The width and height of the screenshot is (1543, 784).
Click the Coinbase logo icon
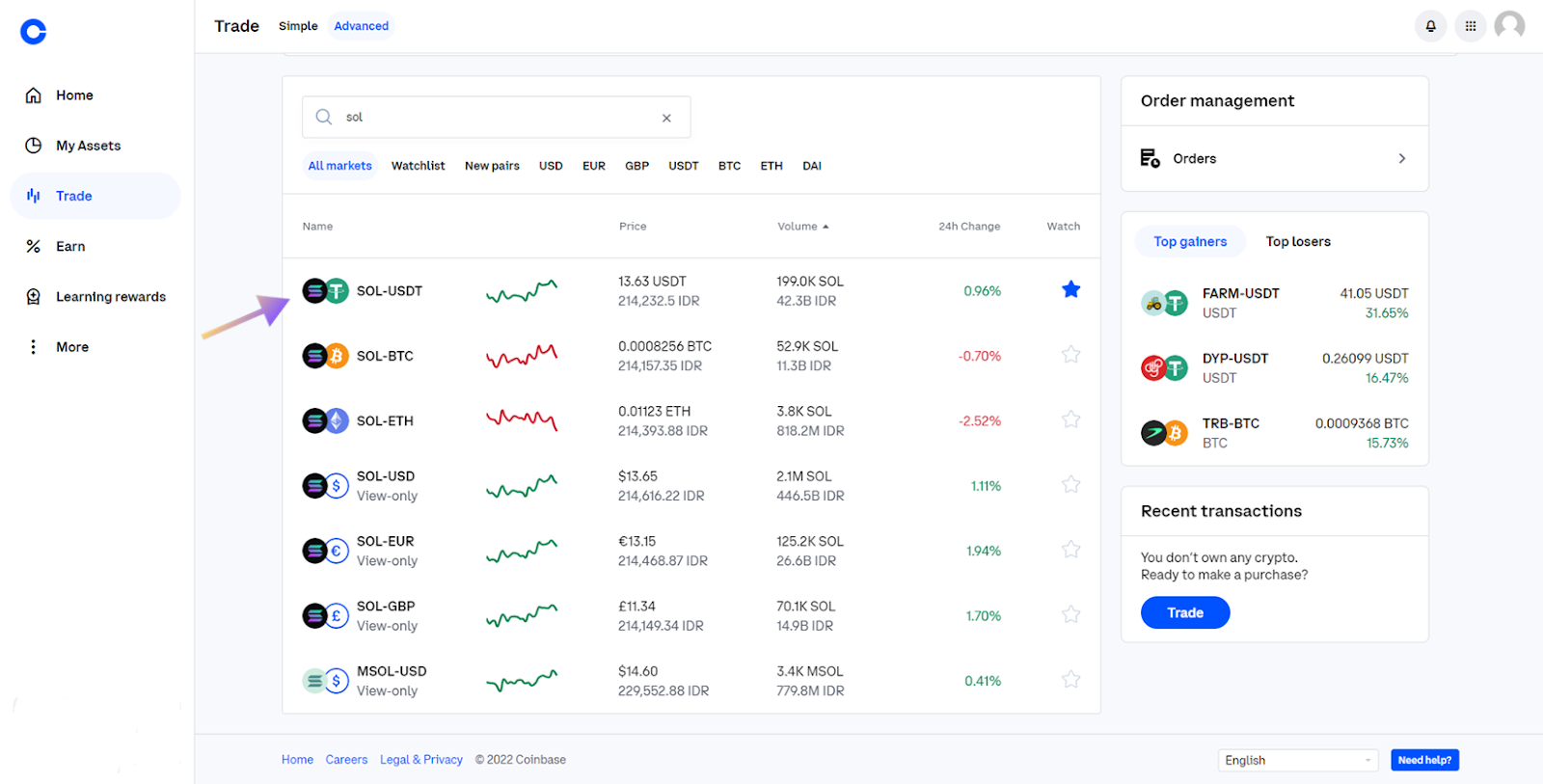[34, 32]
